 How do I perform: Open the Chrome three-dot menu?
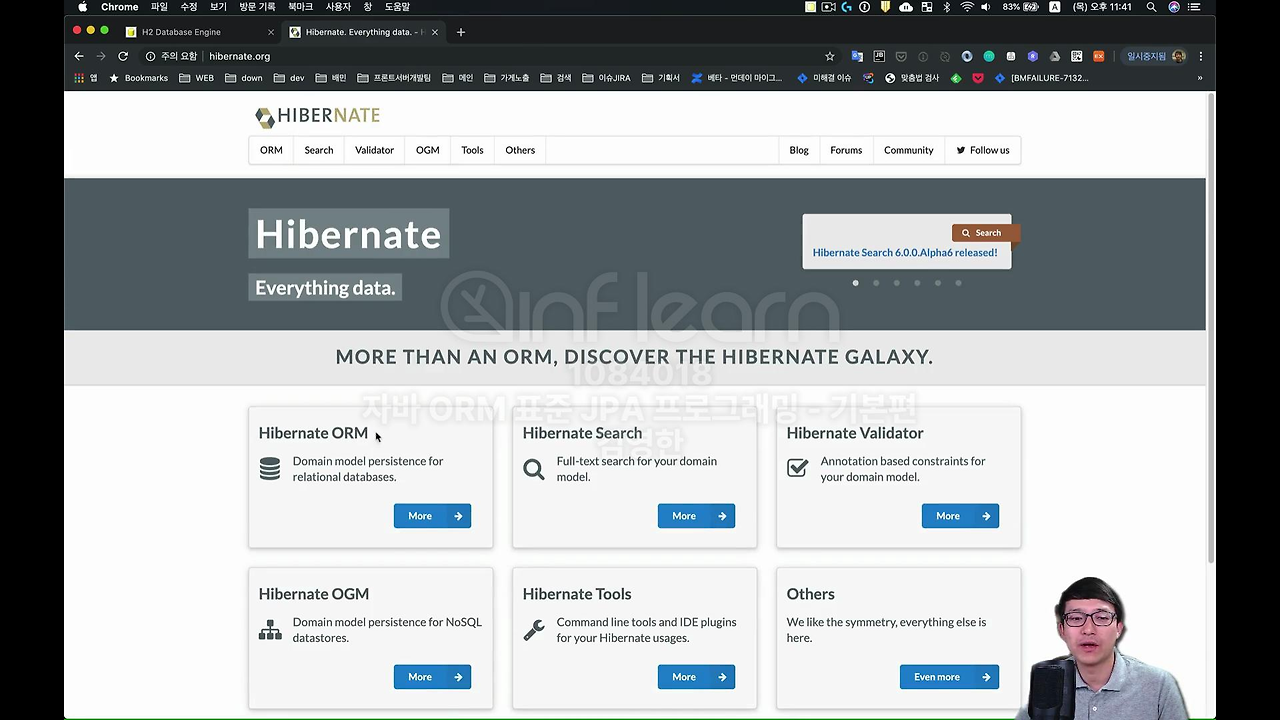pyautogui.click(x=1201, y=56)
